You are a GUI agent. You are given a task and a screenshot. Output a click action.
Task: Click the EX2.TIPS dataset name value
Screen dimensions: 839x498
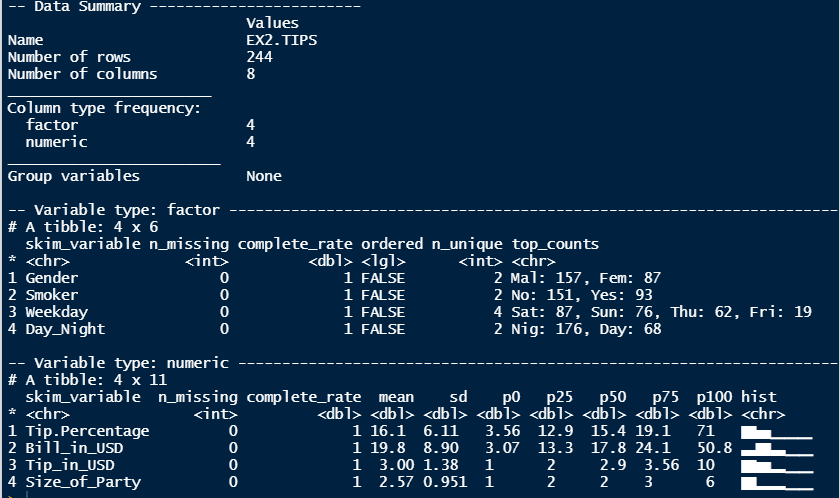(281, 39)
